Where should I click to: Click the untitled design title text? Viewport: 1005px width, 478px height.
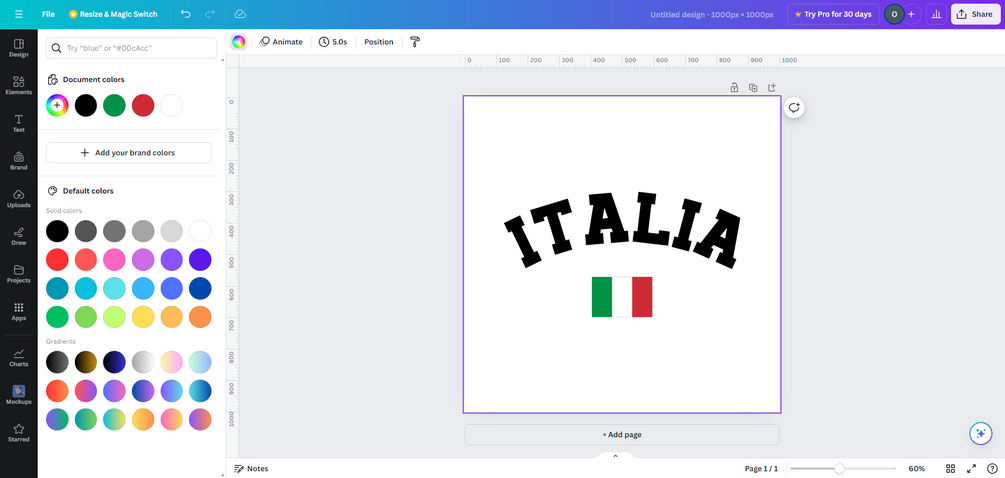point(711,14)
